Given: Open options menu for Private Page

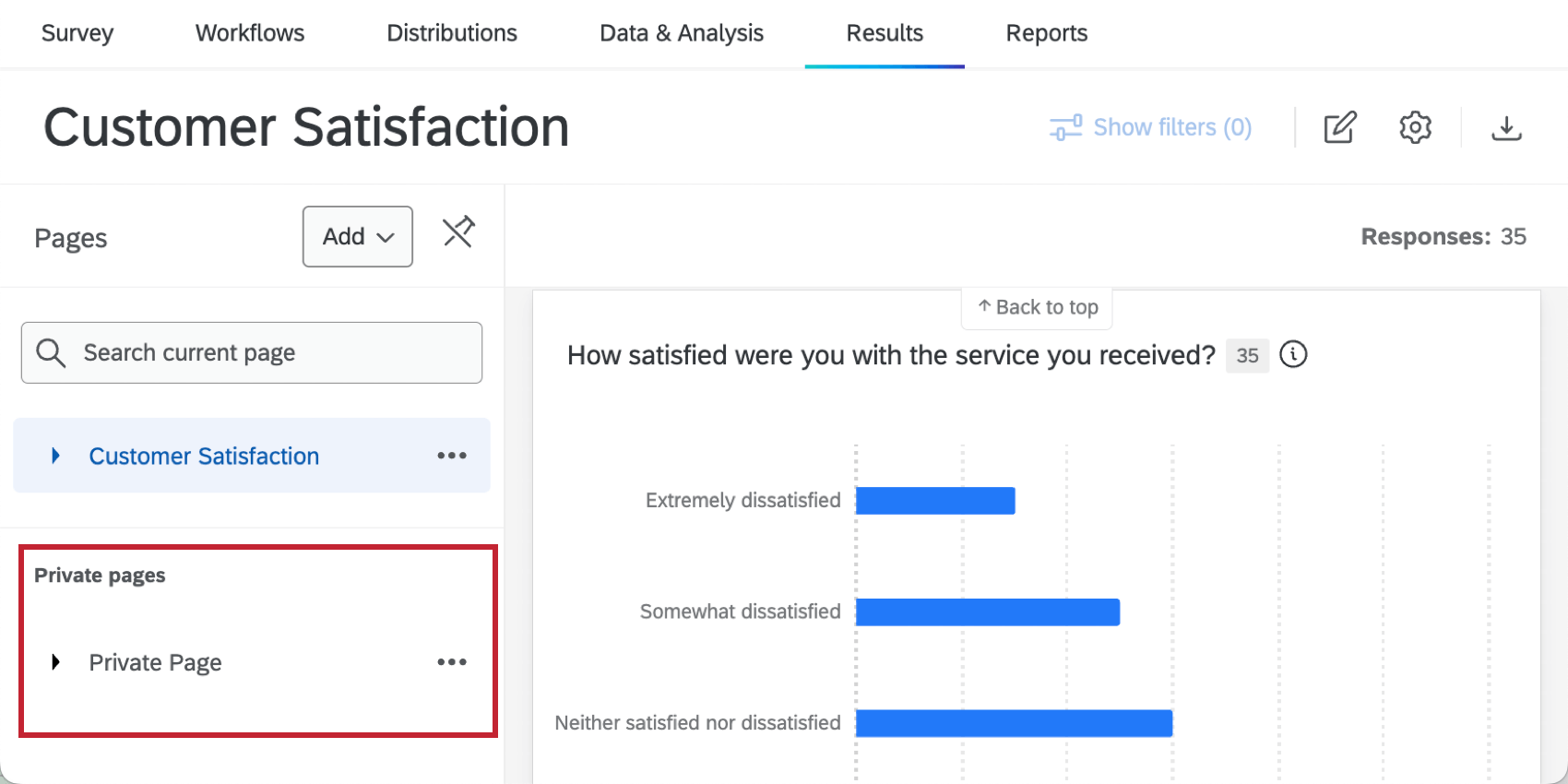Looking at the screenshot, I should pyautogui.click(x=451, y=661).
